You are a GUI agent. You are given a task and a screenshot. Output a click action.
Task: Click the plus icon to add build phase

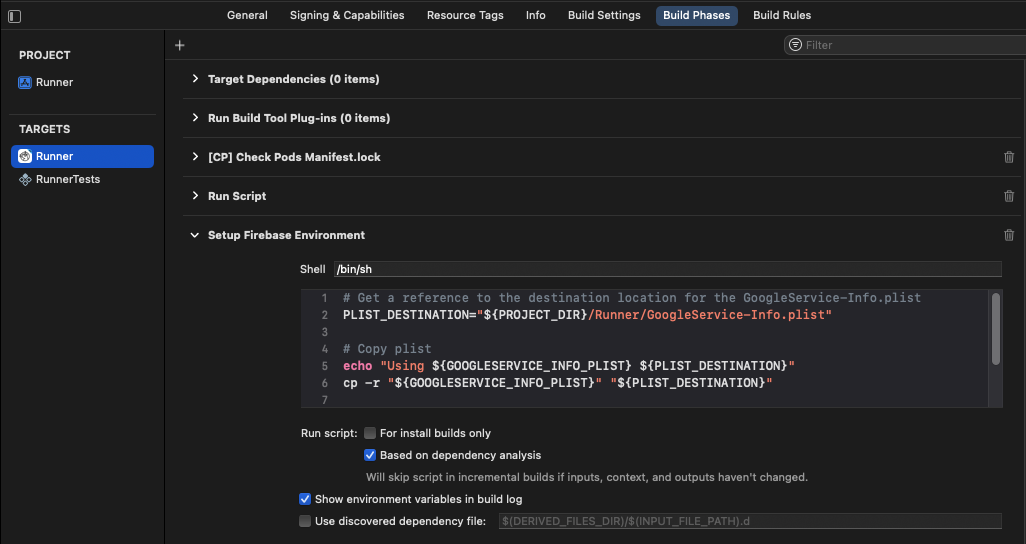click(180, 45)
